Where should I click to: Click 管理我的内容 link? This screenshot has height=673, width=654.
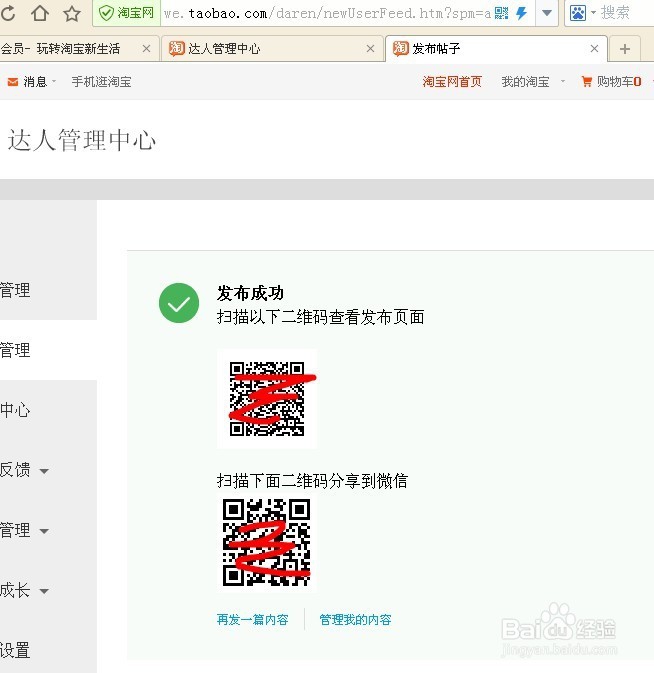(355, 619)
